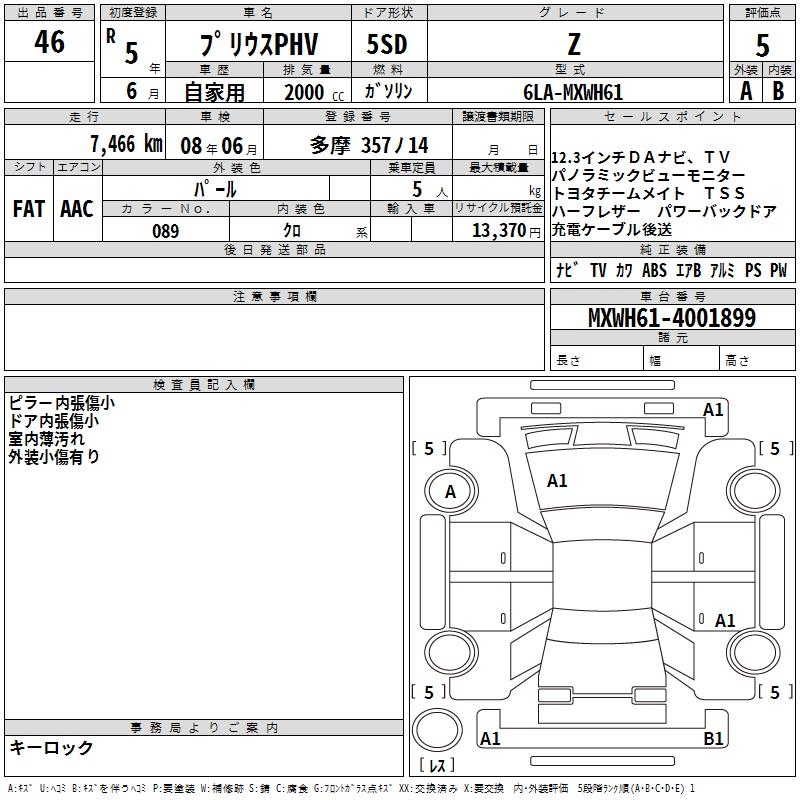Select interior rating "B" under 内装

point(778,91)
